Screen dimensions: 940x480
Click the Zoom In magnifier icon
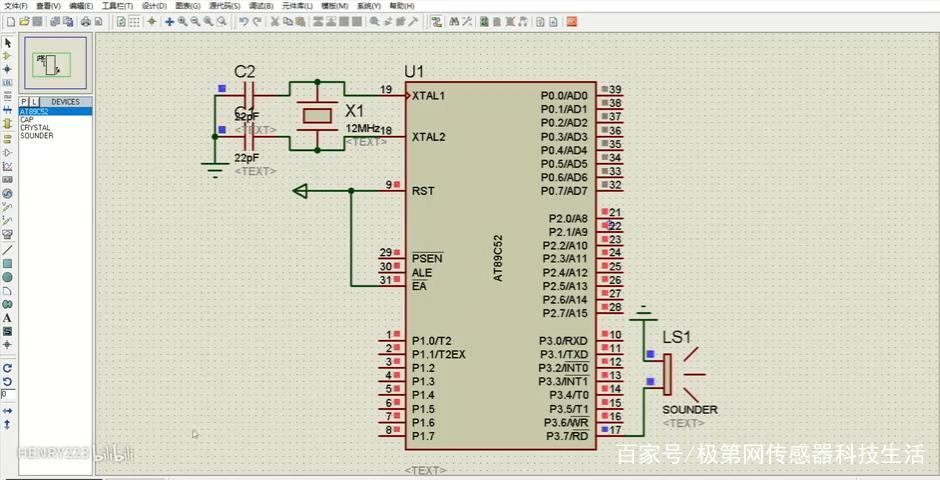pos(182,22)
